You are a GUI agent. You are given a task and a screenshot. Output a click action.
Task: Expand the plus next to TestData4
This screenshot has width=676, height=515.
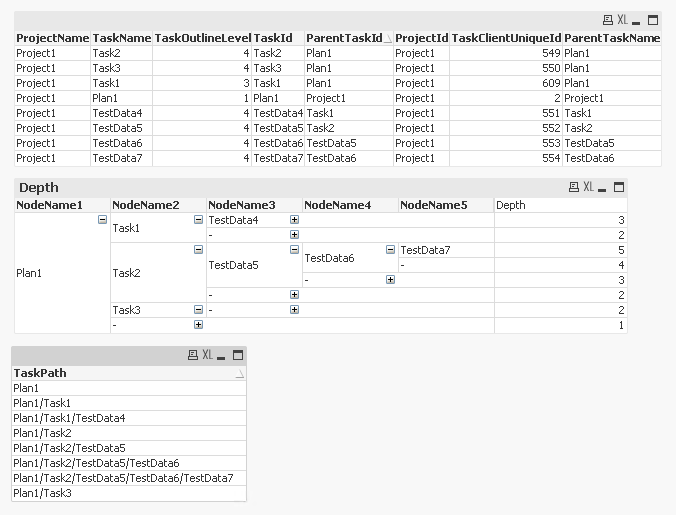pyautogui.click(x=294, y=220)
